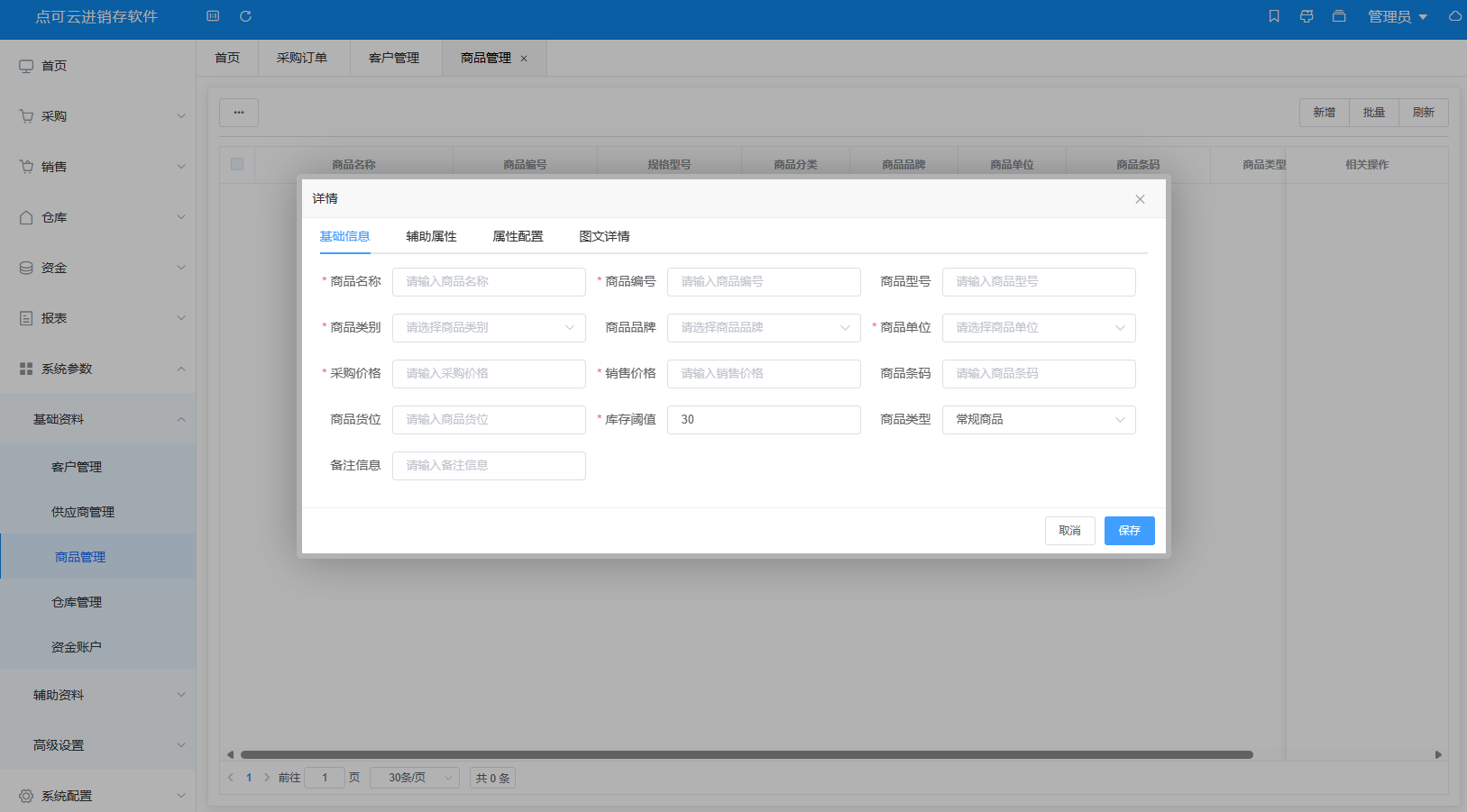Open the 常规商品 product type dropdown
1467x812 pixels.
[1038, 419]
